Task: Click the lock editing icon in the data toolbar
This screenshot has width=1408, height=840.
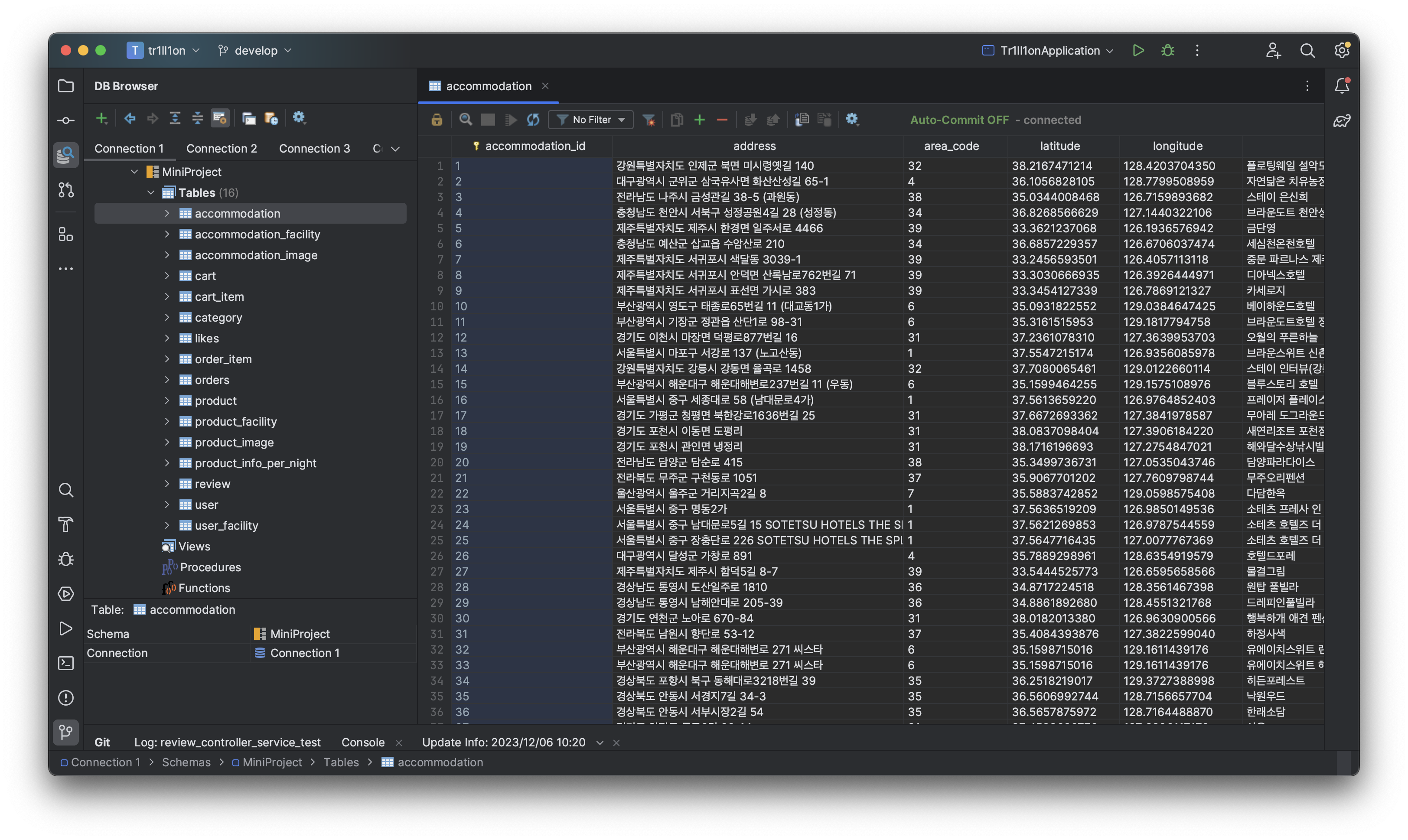Action: click(x=437, y=120)
